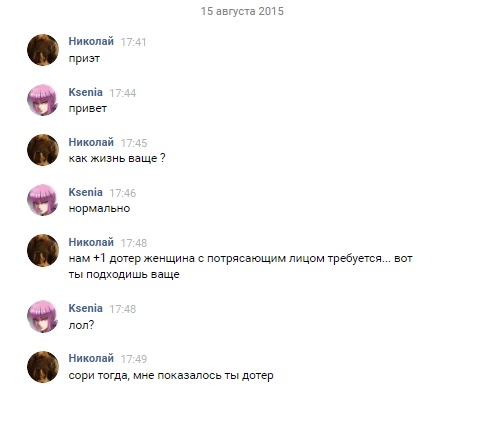Click the name Николай above the 'нам +1 дотер' message
Image resolution: width=489 pixels, height=423 pixels.
pyautogui.click(x=91, y=242)
